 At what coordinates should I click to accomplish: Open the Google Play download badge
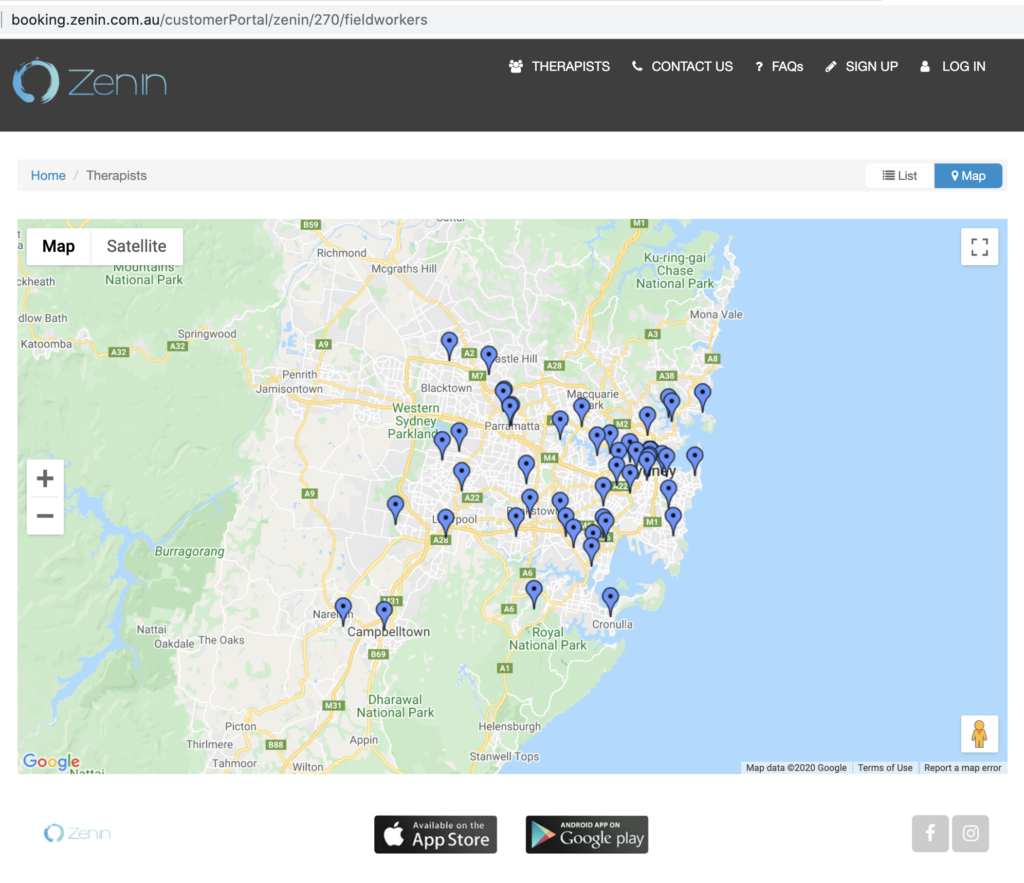[587, 835]
